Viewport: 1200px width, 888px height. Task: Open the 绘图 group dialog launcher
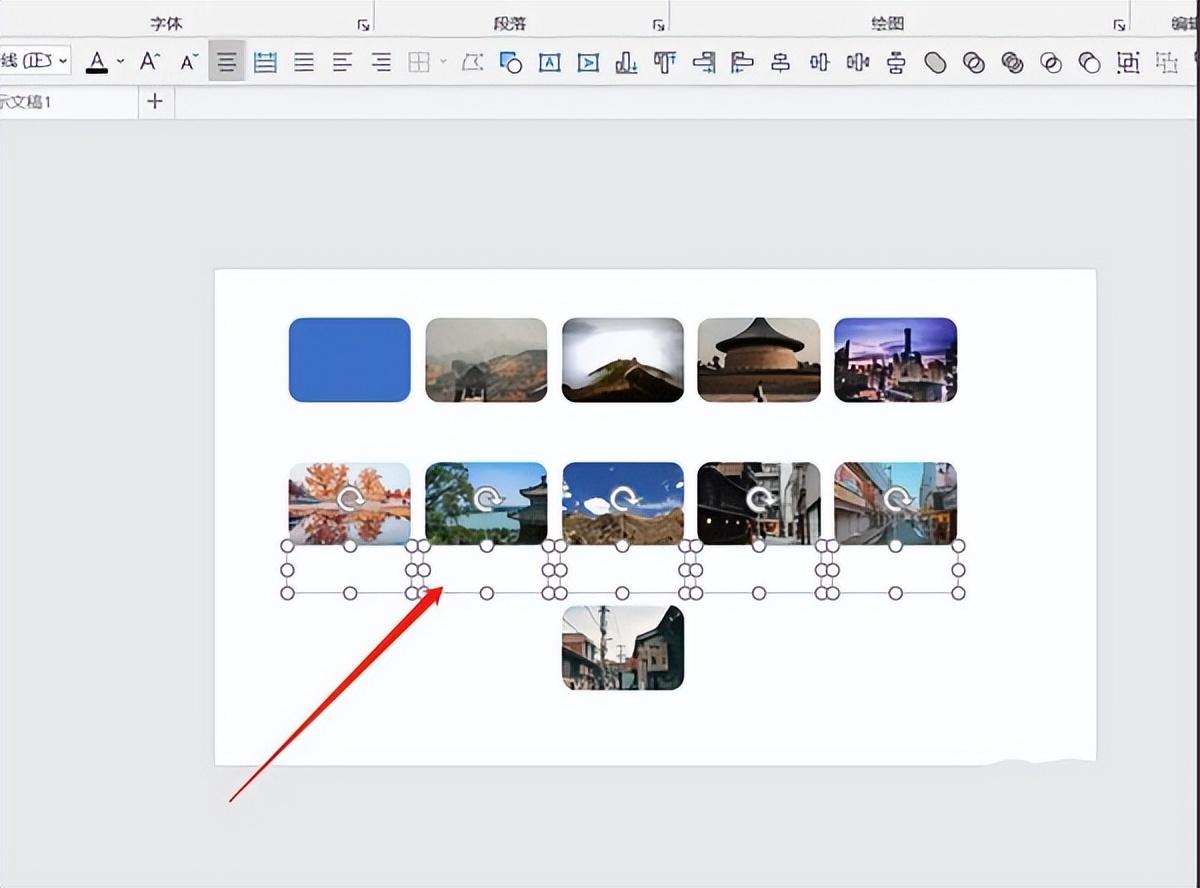(x=1119, y=25)
